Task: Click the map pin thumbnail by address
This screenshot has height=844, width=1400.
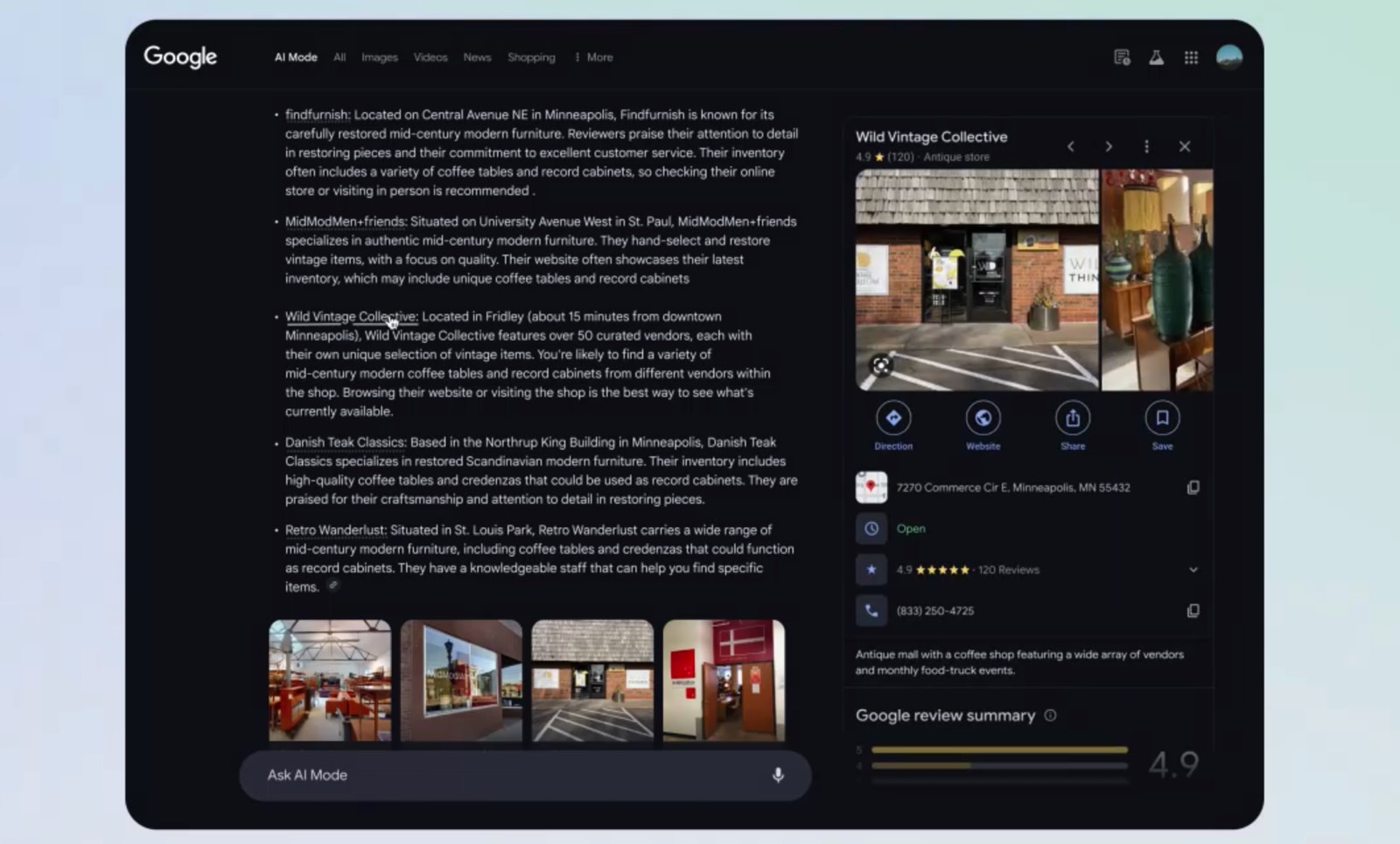Action: [871, 488]
